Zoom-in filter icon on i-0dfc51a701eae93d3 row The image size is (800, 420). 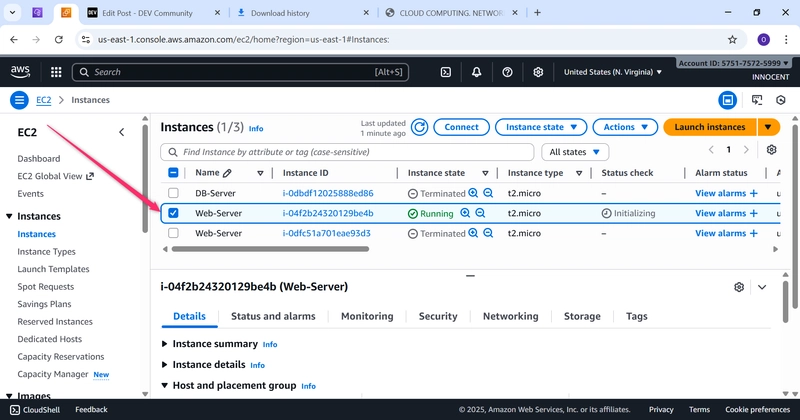click(x=473, y=233)
